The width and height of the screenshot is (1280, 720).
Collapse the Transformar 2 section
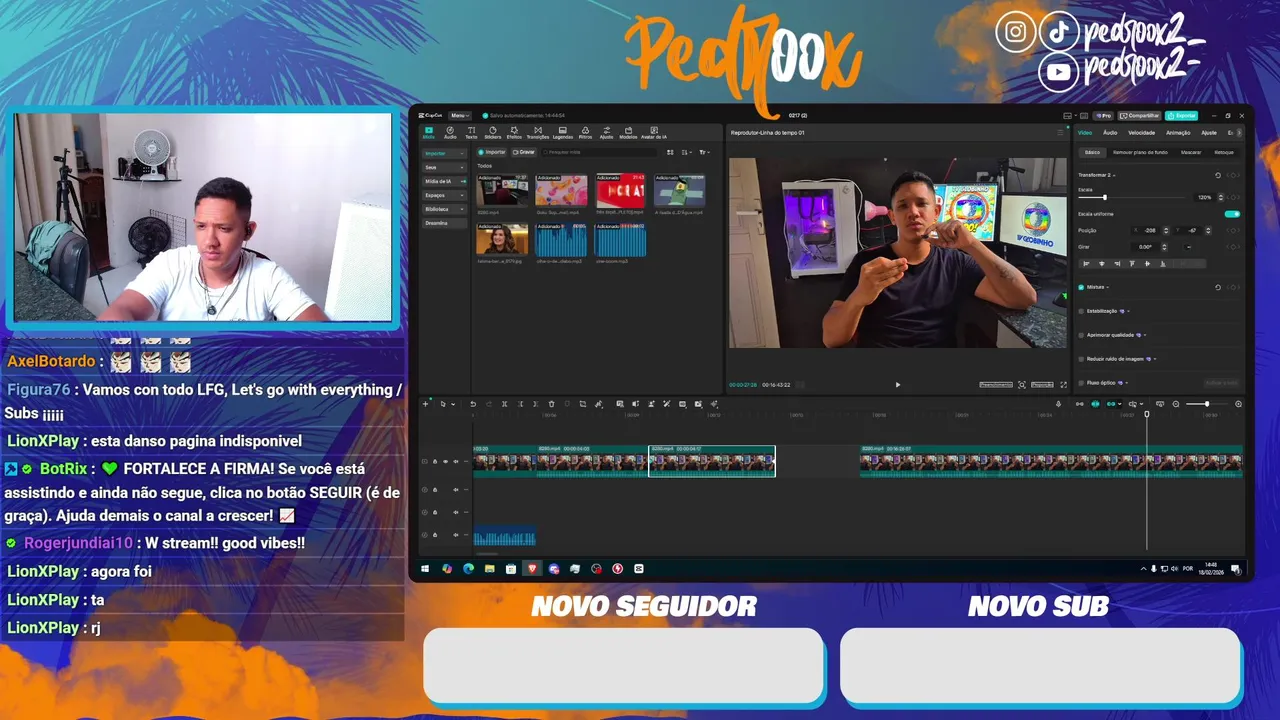[x=1114, y=175]
